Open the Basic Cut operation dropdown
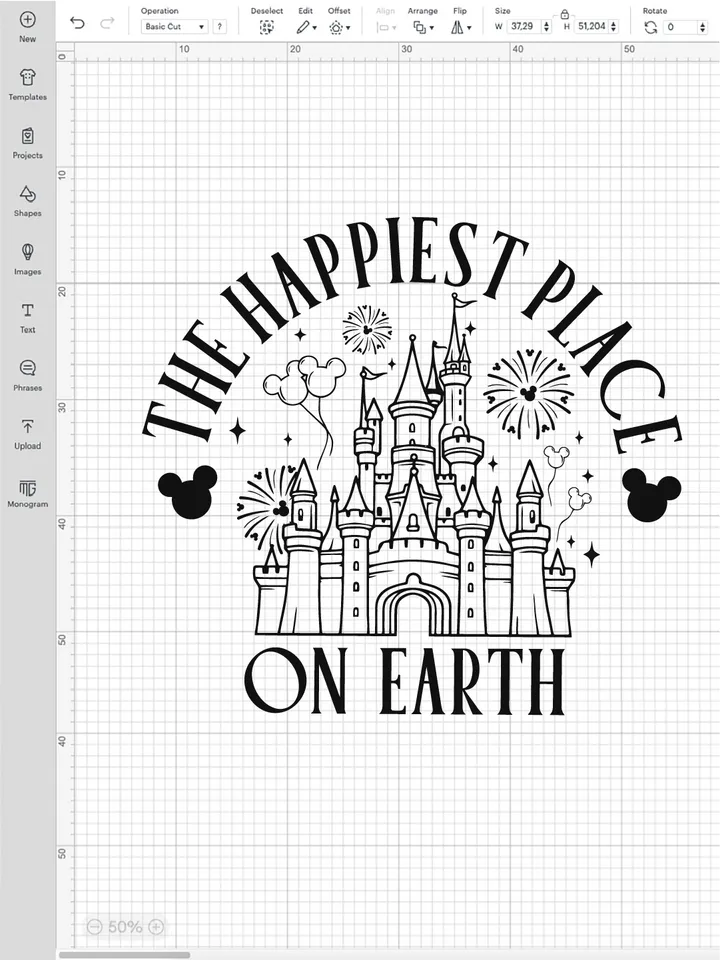Image resolution: width=720 pixels, height=960 pixels. pyautogui.click(x=174, y=26)
